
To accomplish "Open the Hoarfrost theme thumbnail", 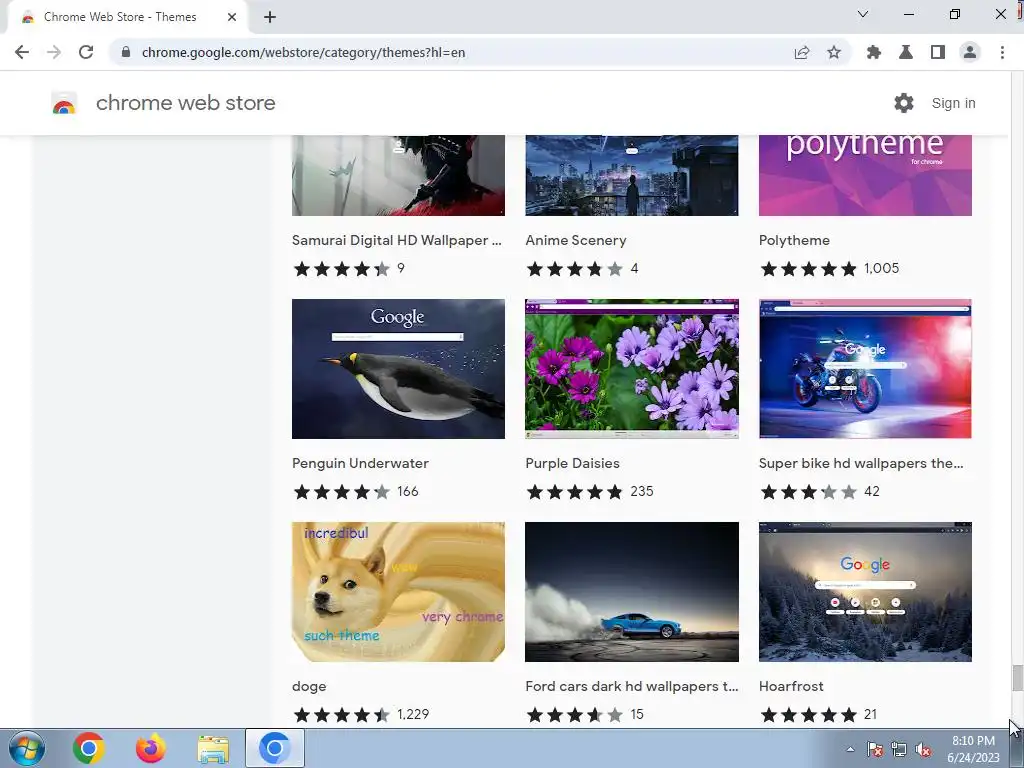I will tap(865, 592).
